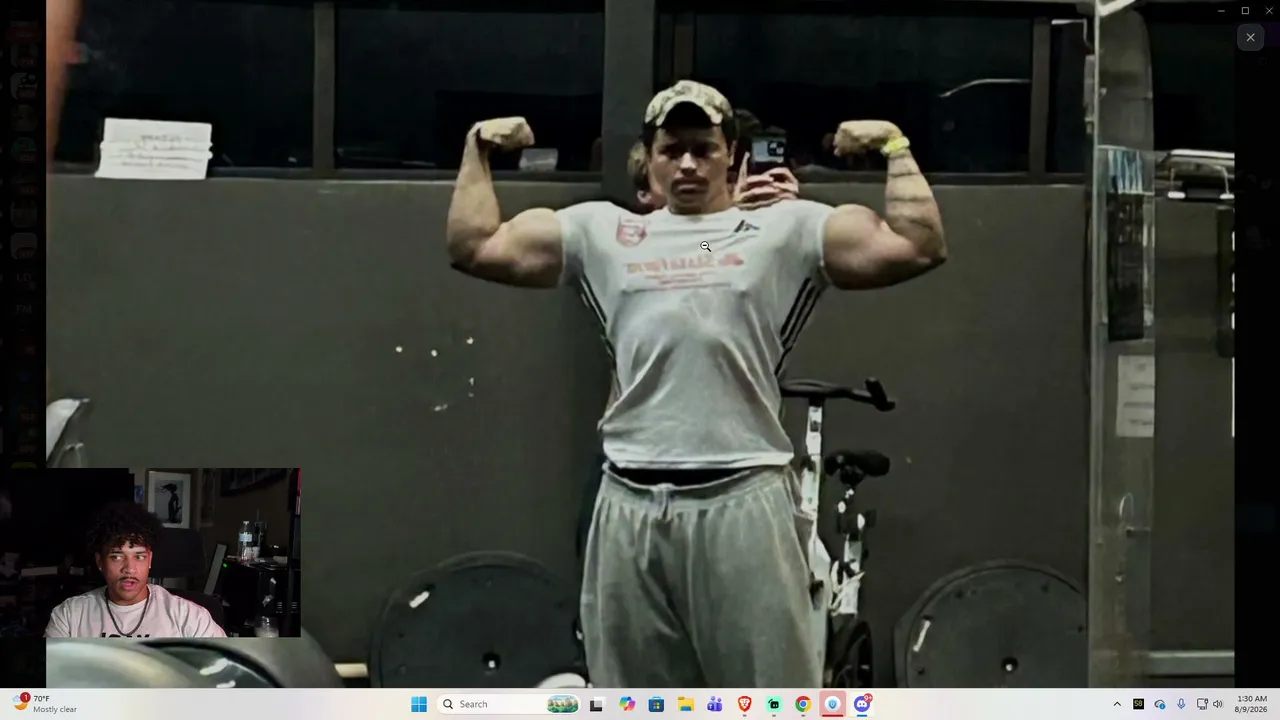Open OneDrive cloud status in the tray
The image size is (1280, 720).
pyautogui.click(x=1160, y=704)
